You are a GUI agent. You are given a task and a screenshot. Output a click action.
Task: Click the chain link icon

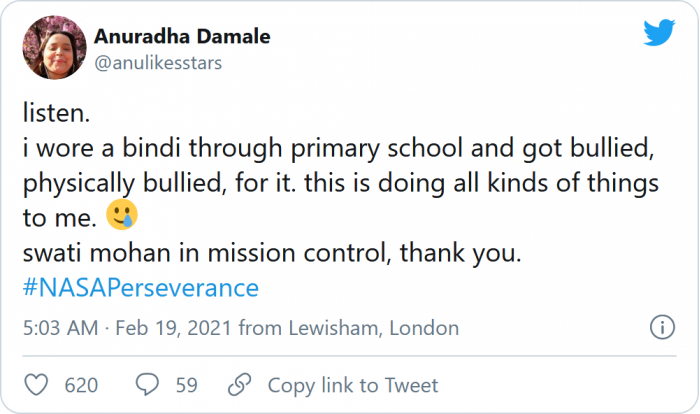tap(239, 384)
